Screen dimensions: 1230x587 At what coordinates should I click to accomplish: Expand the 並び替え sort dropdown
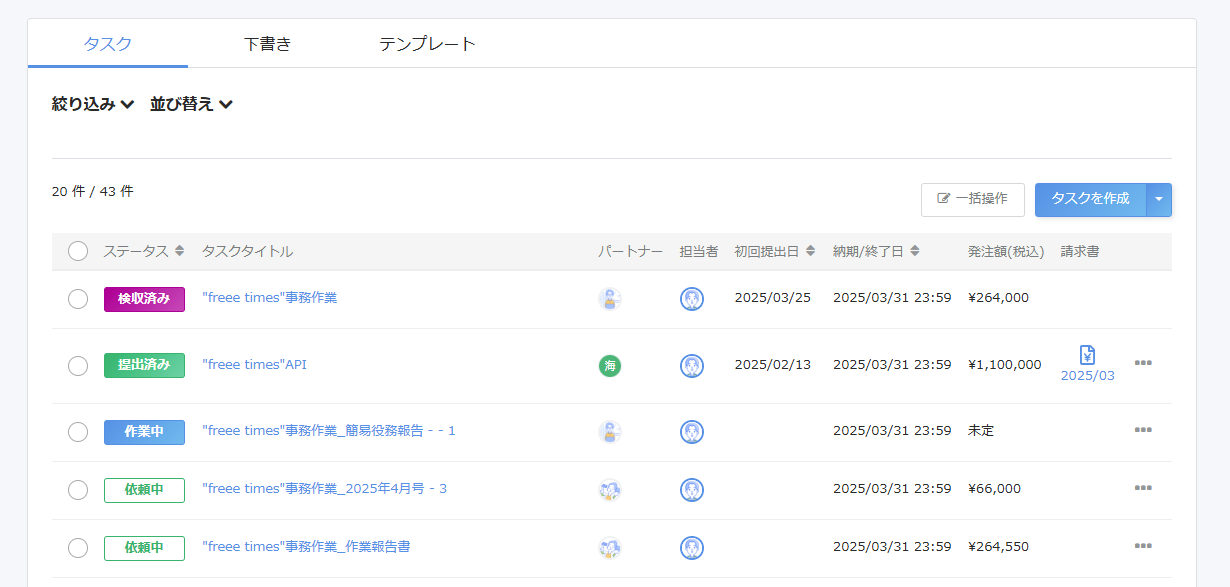pos(191,104)
